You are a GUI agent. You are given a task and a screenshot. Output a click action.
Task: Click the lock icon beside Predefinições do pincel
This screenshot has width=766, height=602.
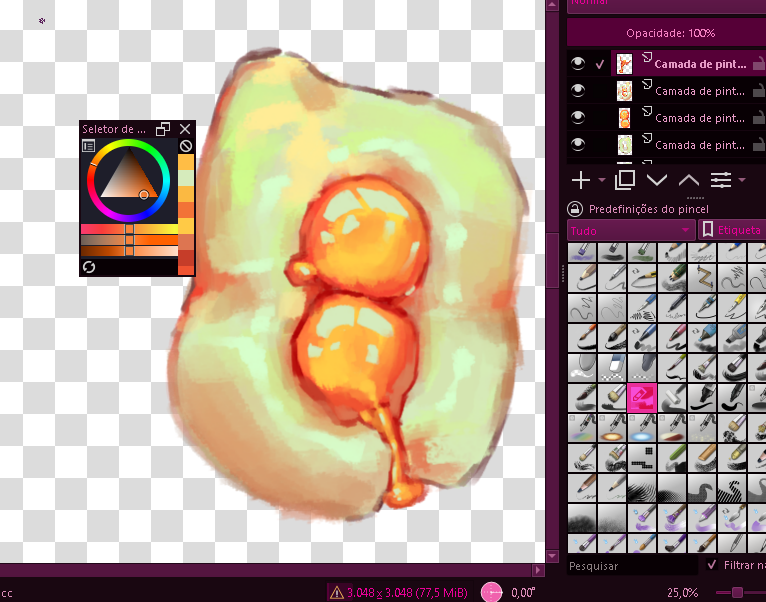[575, 209]
